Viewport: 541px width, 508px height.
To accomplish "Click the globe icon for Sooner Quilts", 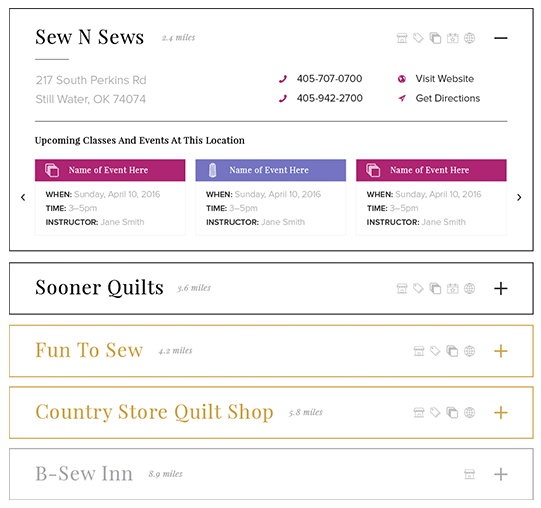I will pos(469,288).
